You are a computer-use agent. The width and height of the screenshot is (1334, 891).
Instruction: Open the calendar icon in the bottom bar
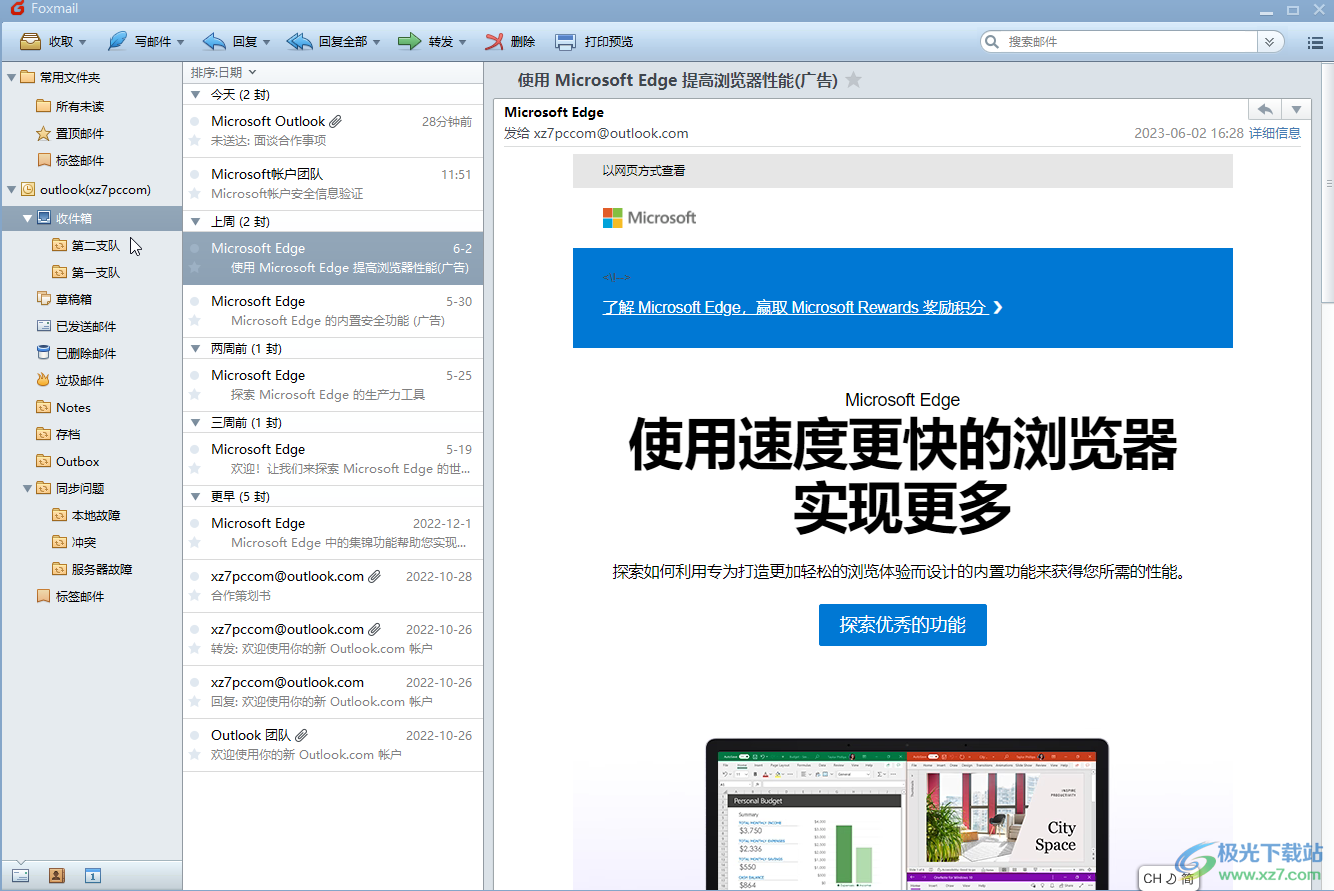pos(92,876)
